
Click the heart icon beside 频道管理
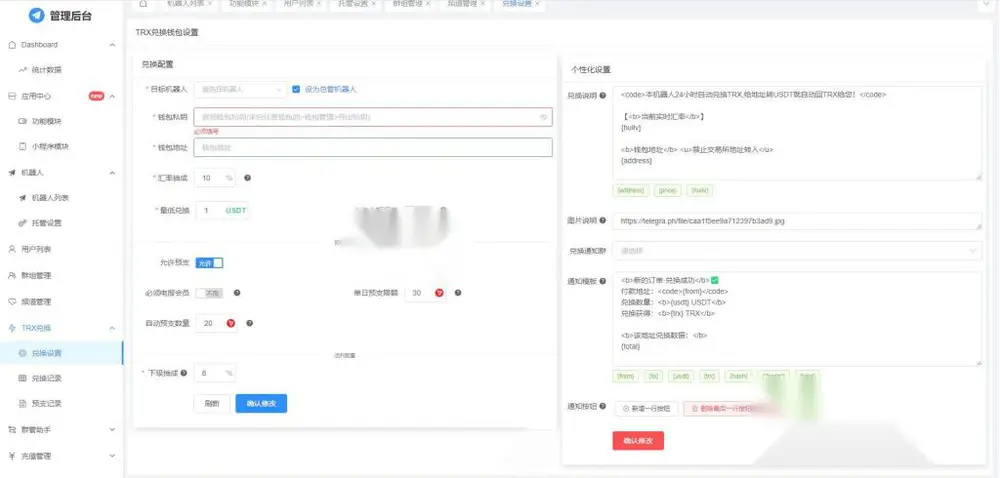coord(12,301)
